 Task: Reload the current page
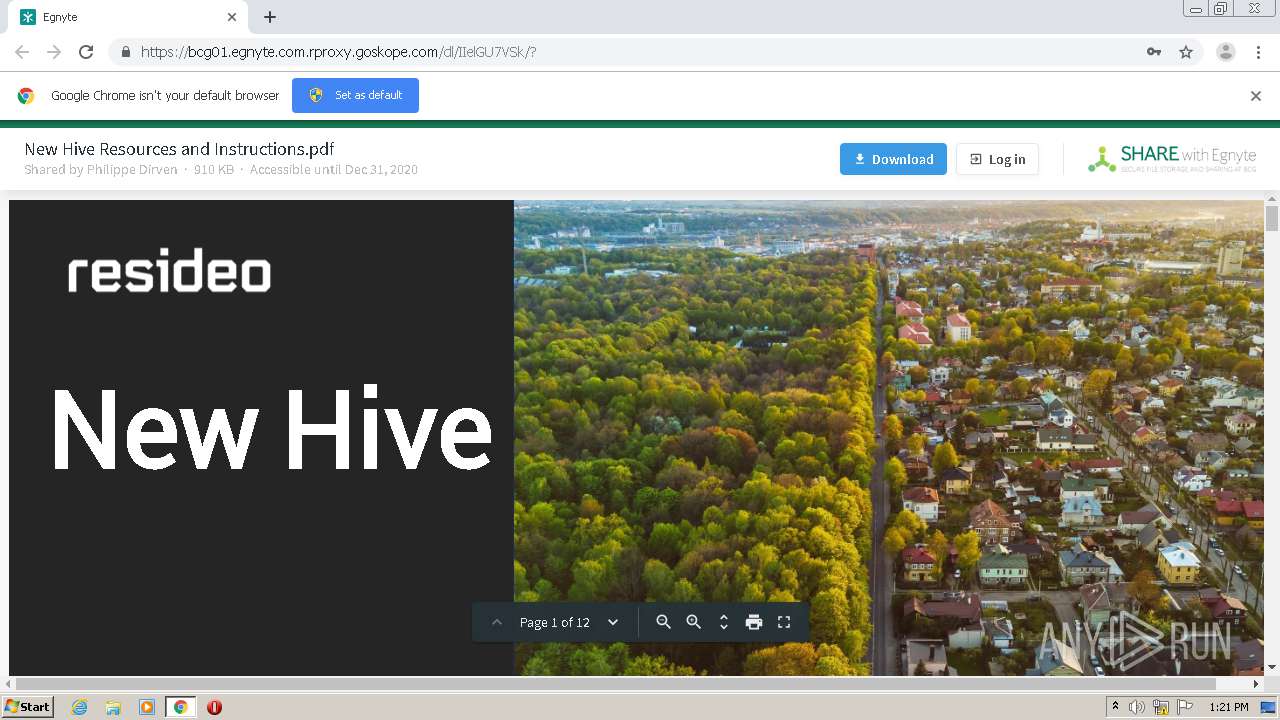click(x=86, y=52)
